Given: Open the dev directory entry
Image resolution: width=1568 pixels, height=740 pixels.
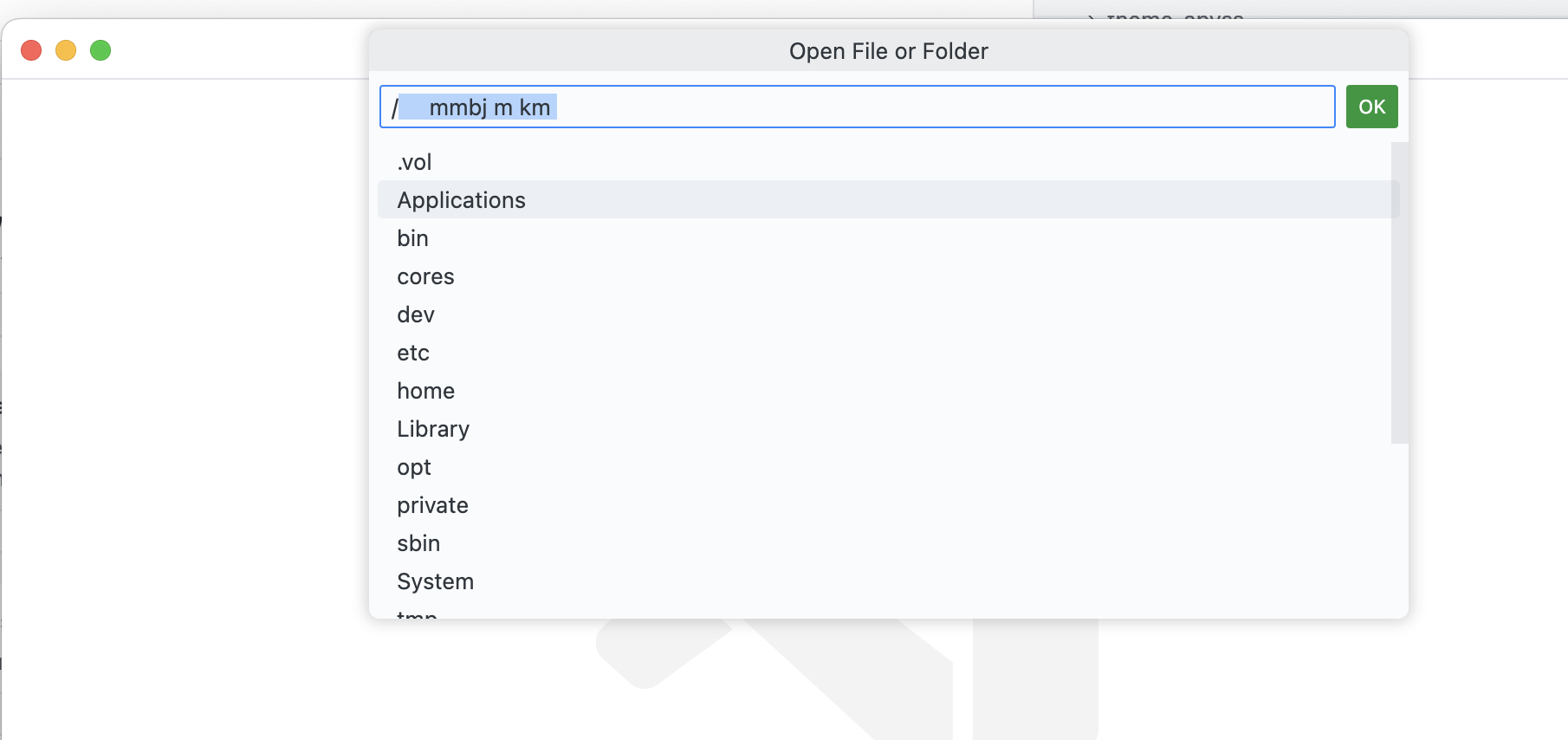Looking at the screenshot, I should click(416, 315).
